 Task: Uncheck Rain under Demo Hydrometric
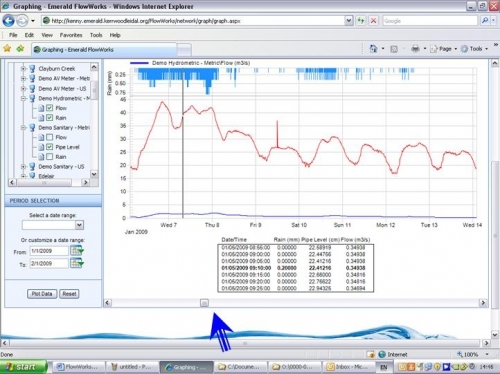tap(50, 118)
